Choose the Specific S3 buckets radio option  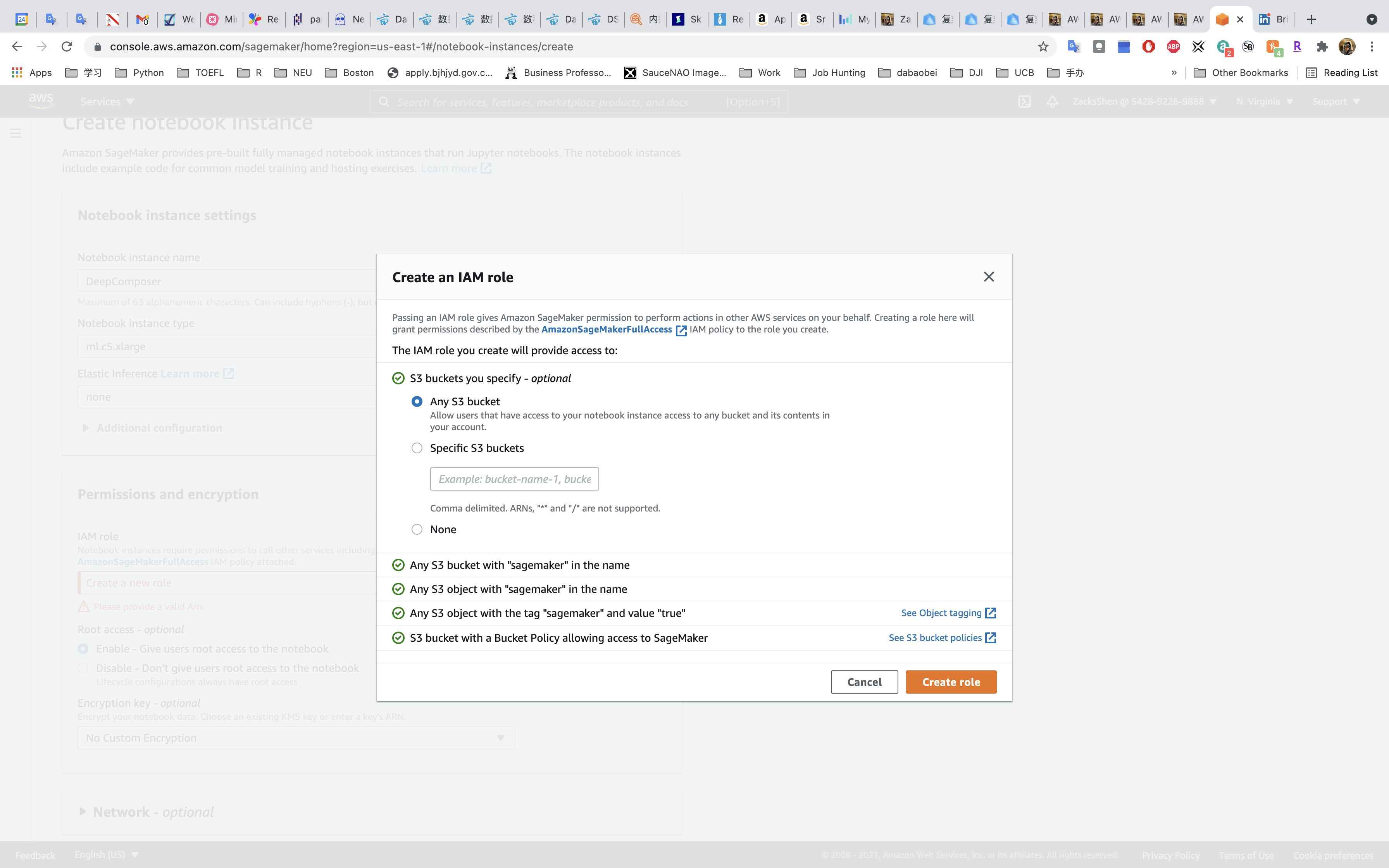tap(417, 448)
